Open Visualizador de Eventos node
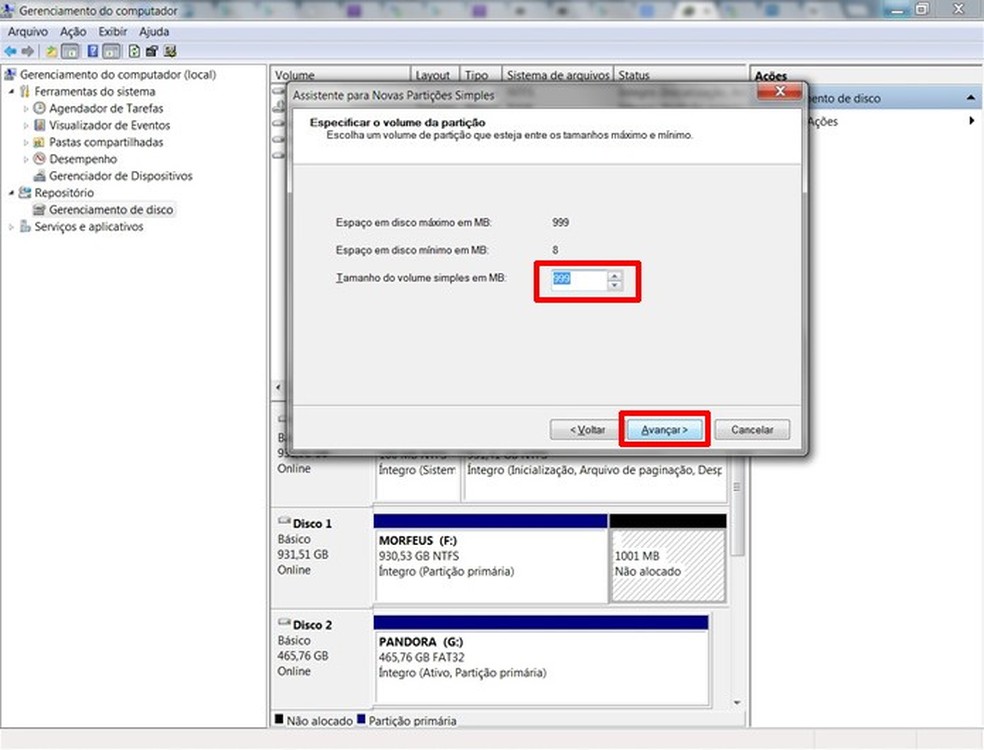The height and width of the screenshot is (750, 984). click(x=109, y=126)
